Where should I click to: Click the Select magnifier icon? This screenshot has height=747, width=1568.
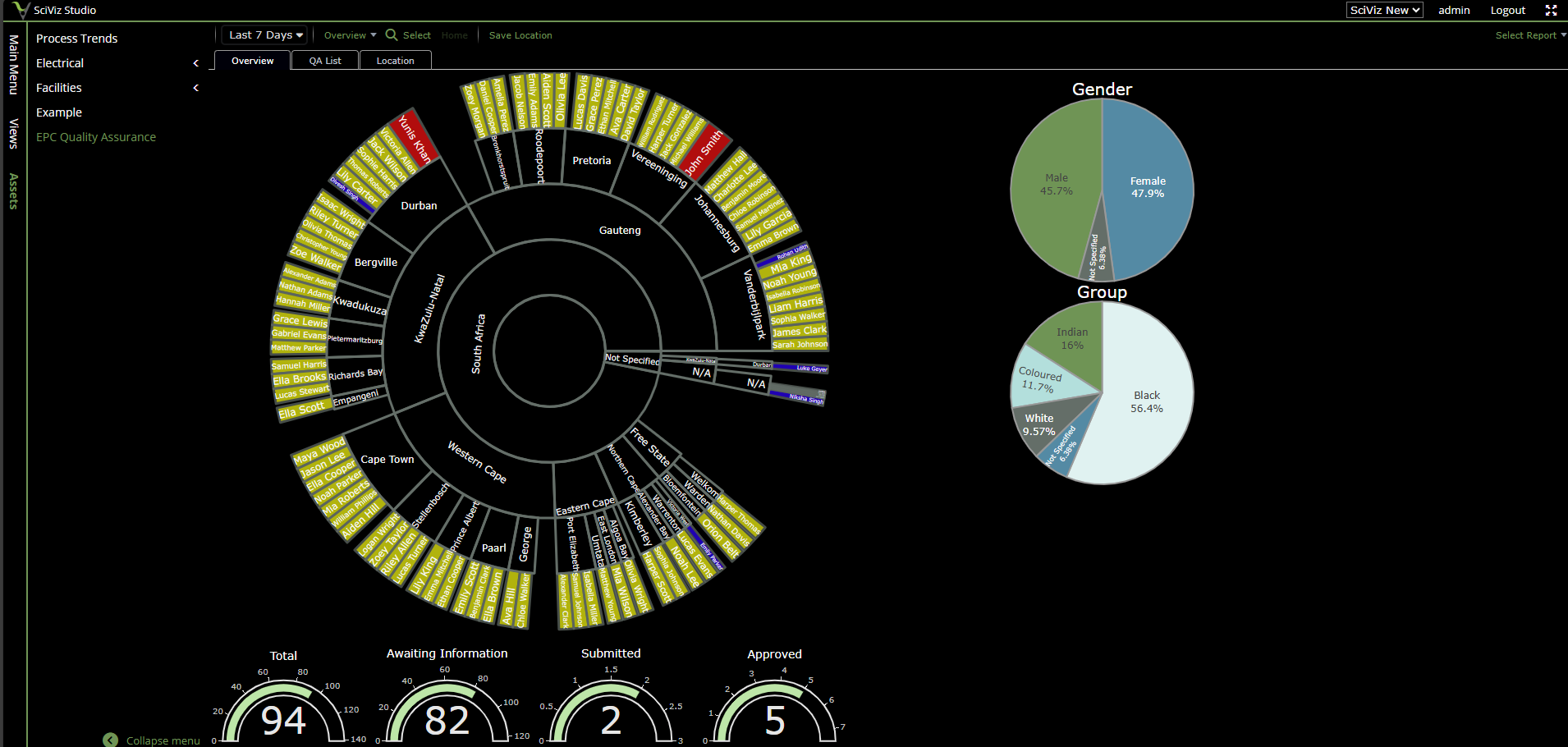tap(392, 35)
